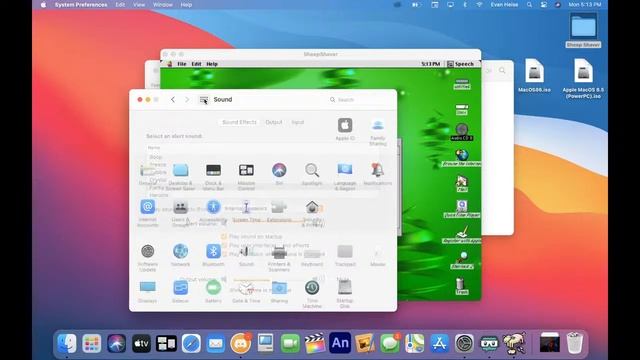This screenshot has height=360, width=640.
Task: Open Window menu in menu bar
Action: (162, 5)
